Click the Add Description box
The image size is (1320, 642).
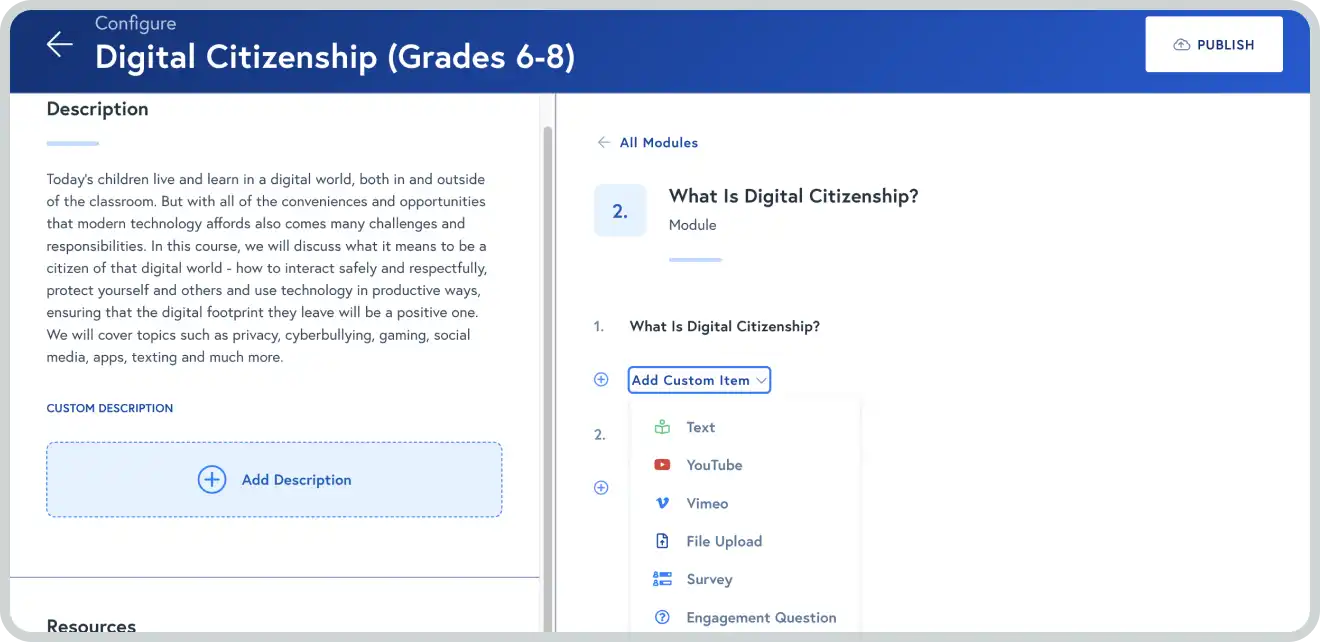274,480
